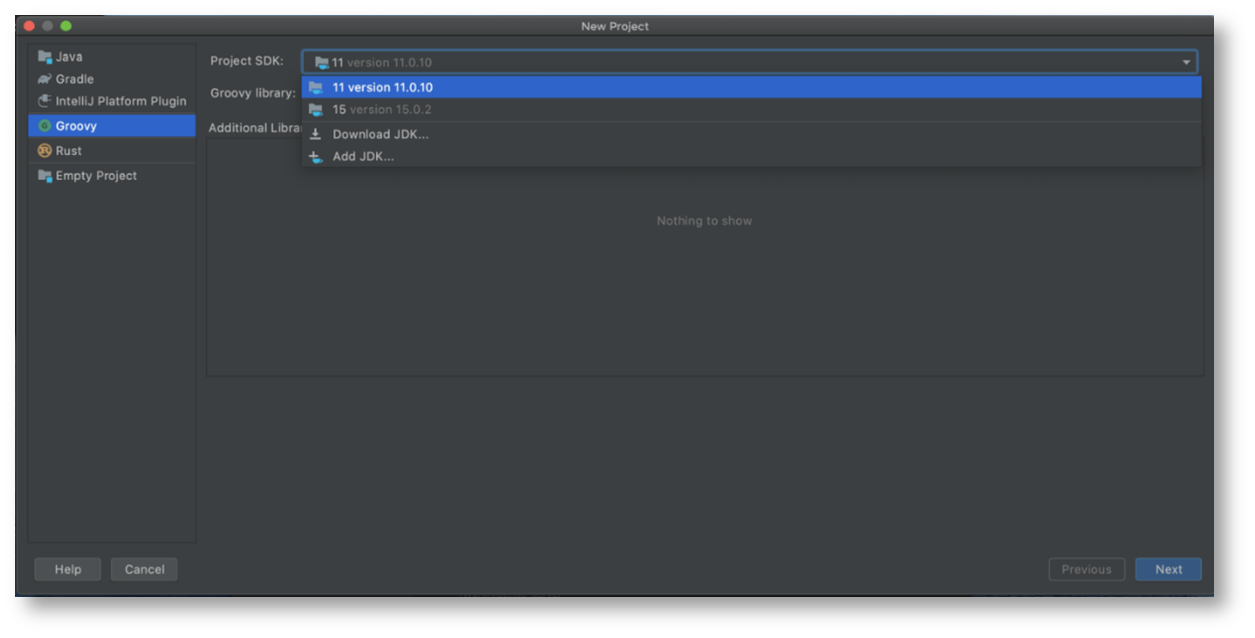Click the orange Rust gear icon

(44, 151)
